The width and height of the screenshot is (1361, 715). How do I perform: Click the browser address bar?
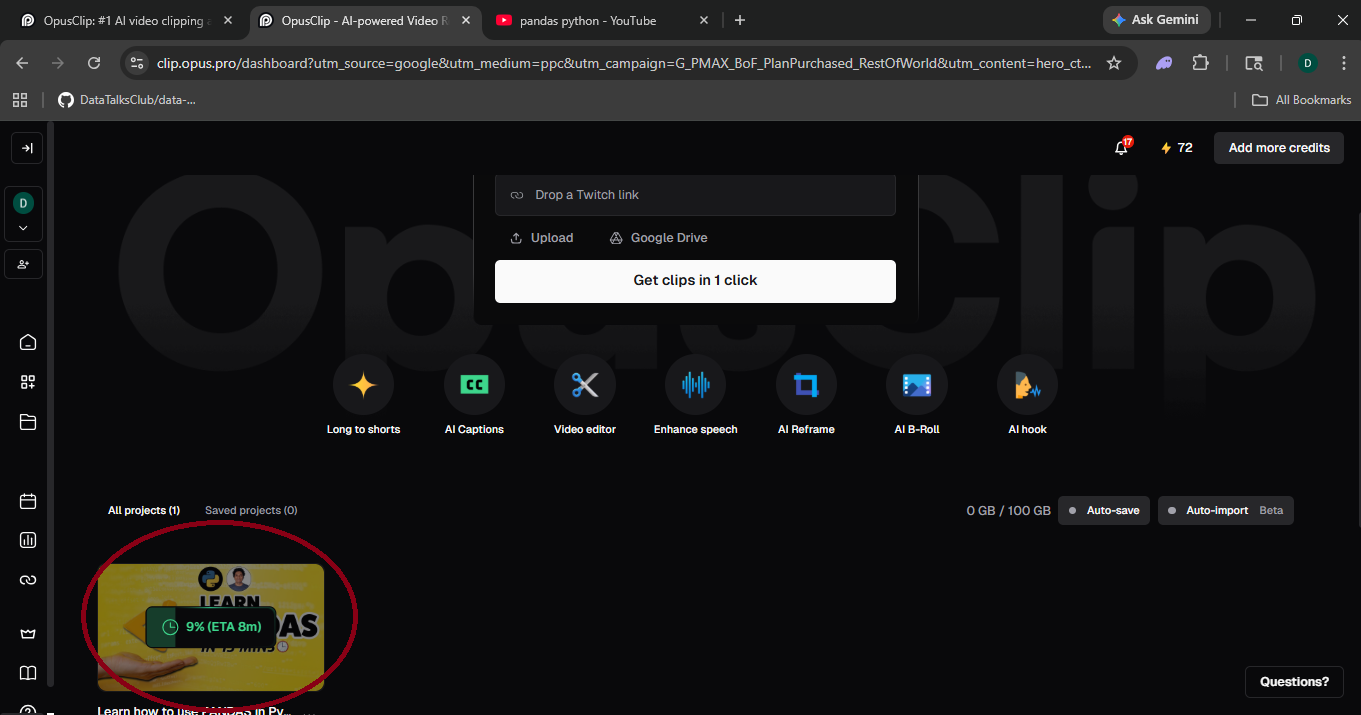click(x=624, y=63)
